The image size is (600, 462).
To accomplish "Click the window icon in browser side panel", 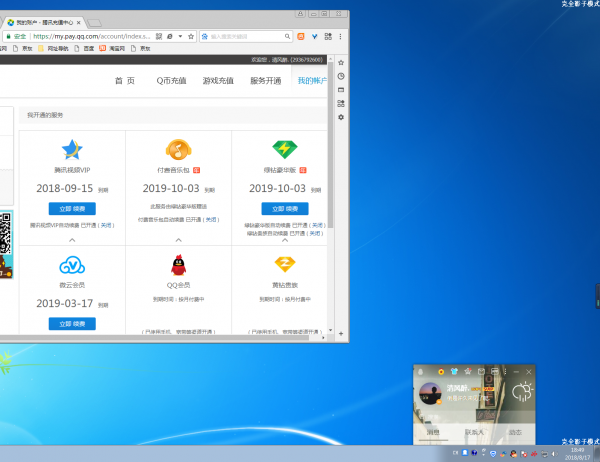I will (x=341, y=90).
